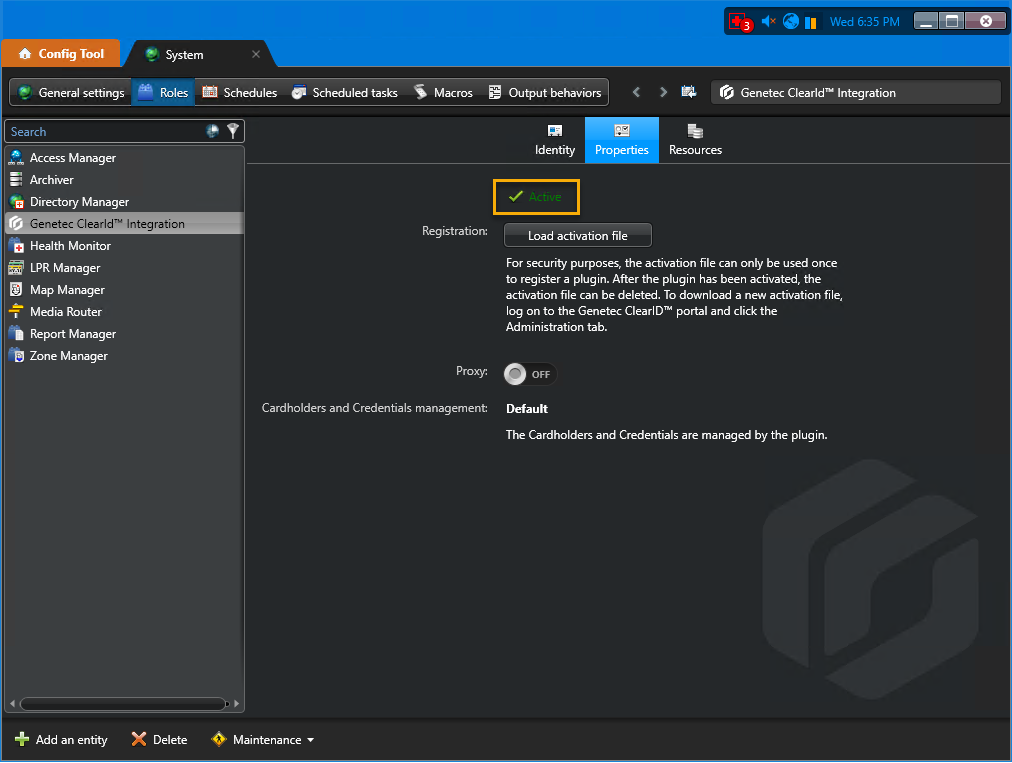Click Add an entity button
Viewport: 1012px width, 763px height.
click(61, 740)
